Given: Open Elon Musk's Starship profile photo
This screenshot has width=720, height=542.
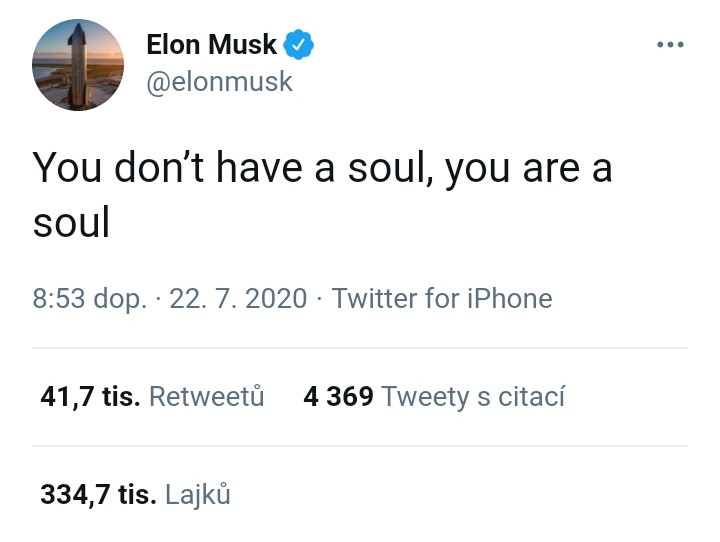Looking at the screenshot, I should click(x=78, y=63).
